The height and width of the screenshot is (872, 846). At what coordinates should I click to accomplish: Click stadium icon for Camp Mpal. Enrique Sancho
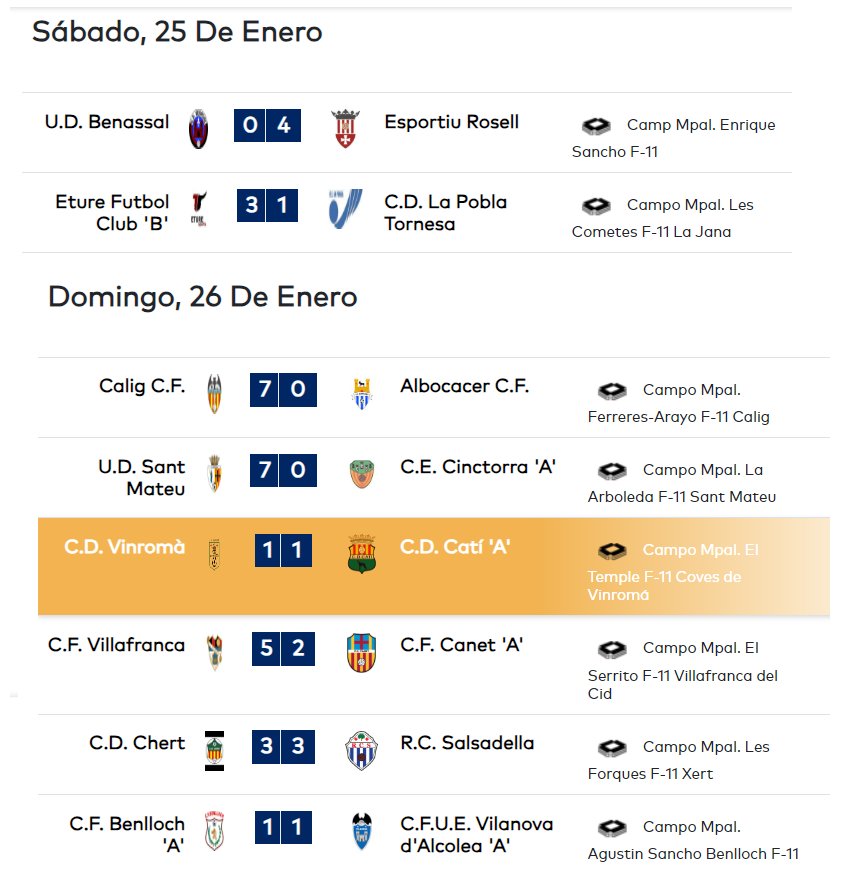tap(596, 126)
